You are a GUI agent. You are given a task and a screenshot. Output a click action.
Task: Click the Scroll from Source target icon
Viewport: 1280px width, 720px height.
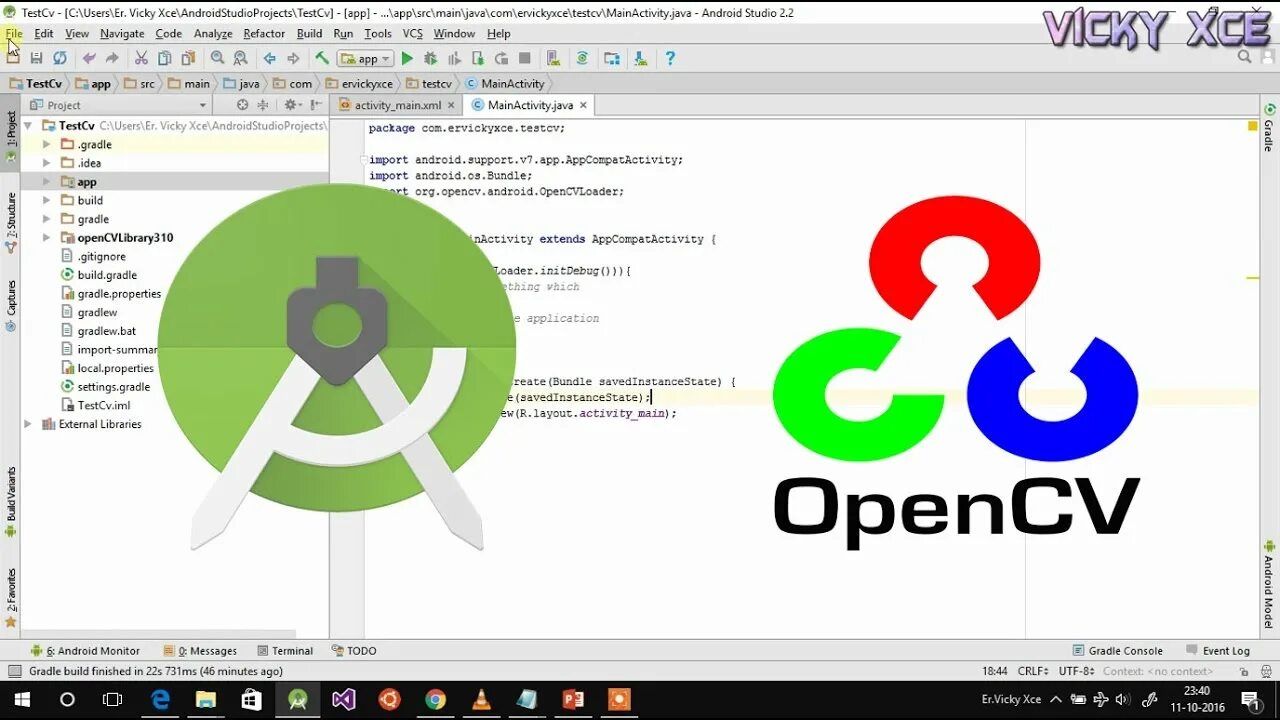pos(242,105)
